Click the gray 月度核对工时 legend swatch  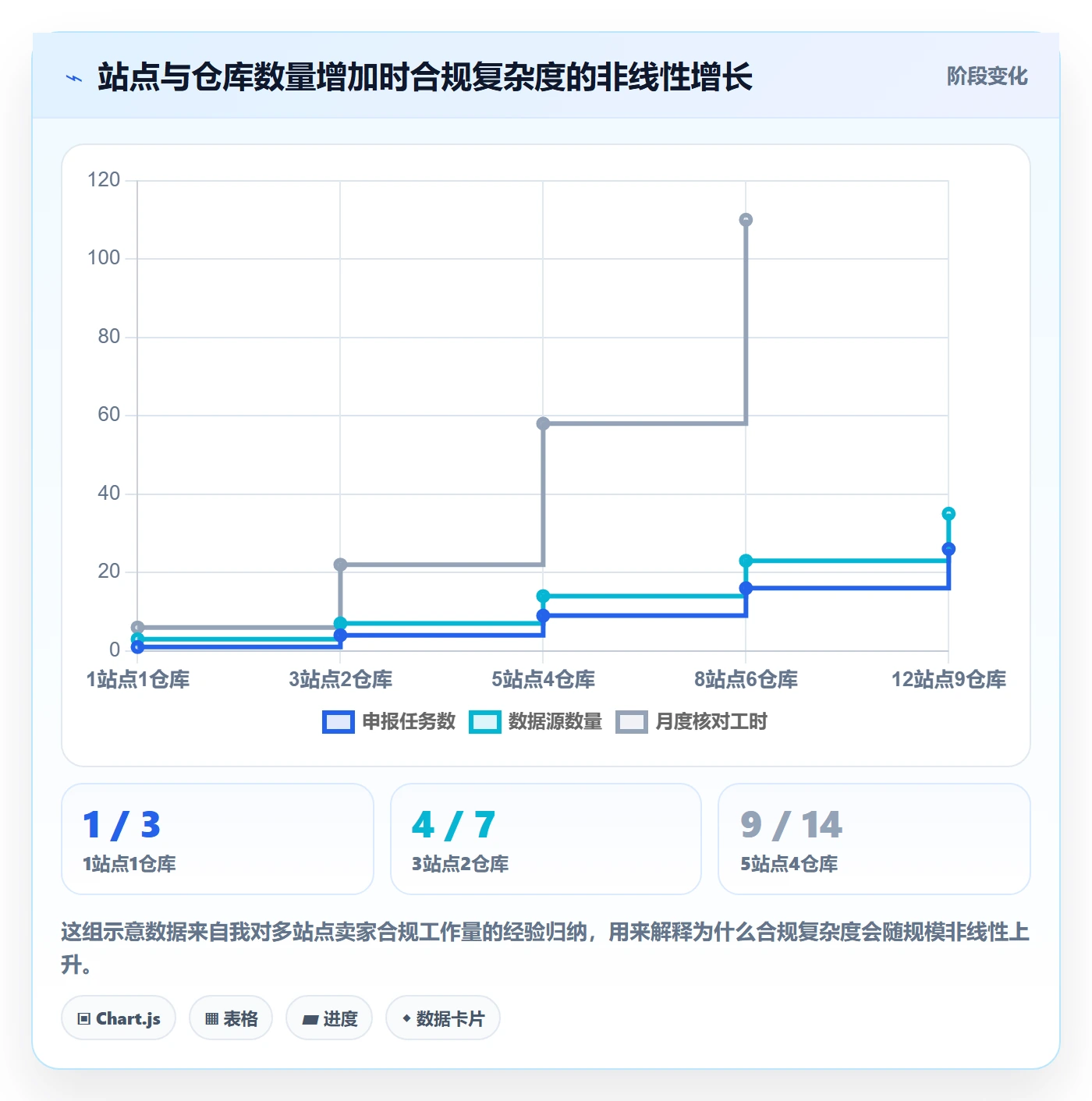point(632,722)
